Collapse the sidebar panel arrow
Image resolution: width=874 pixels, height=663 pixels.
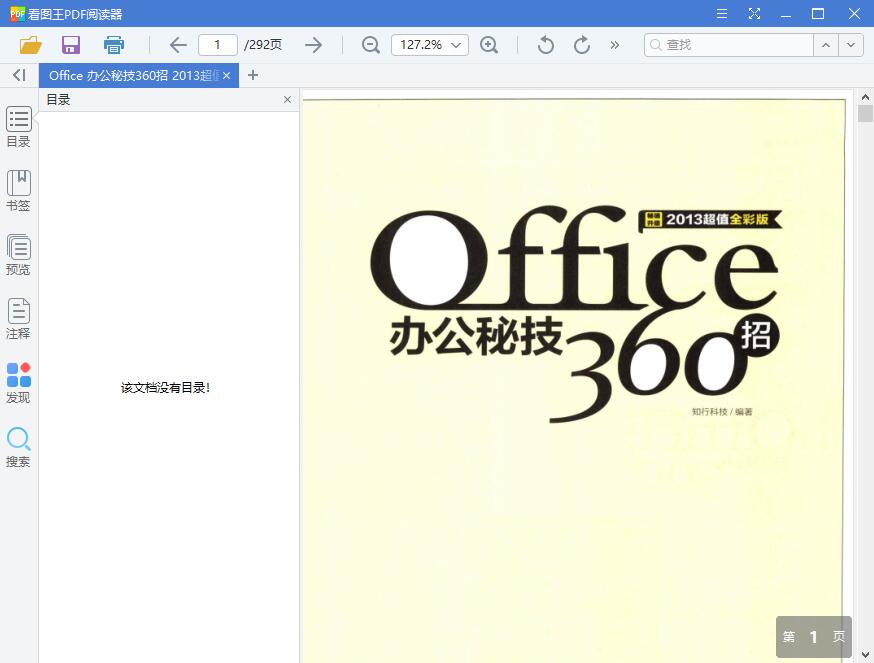coord(20,75)
